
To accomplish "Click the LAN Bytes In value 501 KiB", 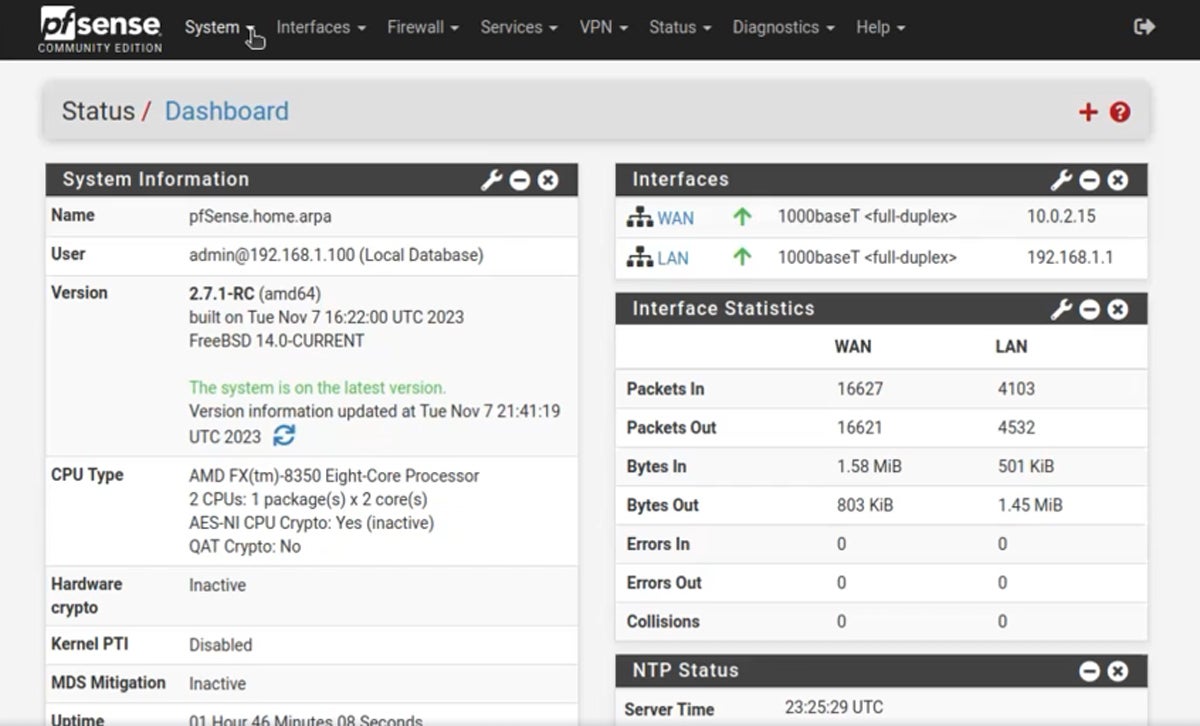I will (x=1026, y=466).
